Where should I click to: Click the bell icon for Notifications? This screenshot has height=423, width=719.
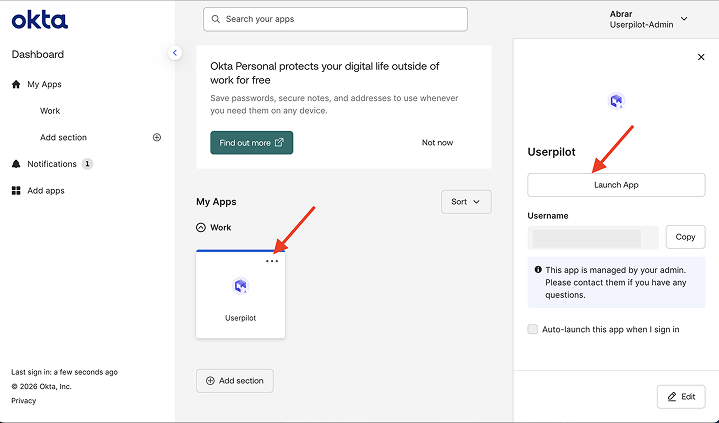pos(16,164)
